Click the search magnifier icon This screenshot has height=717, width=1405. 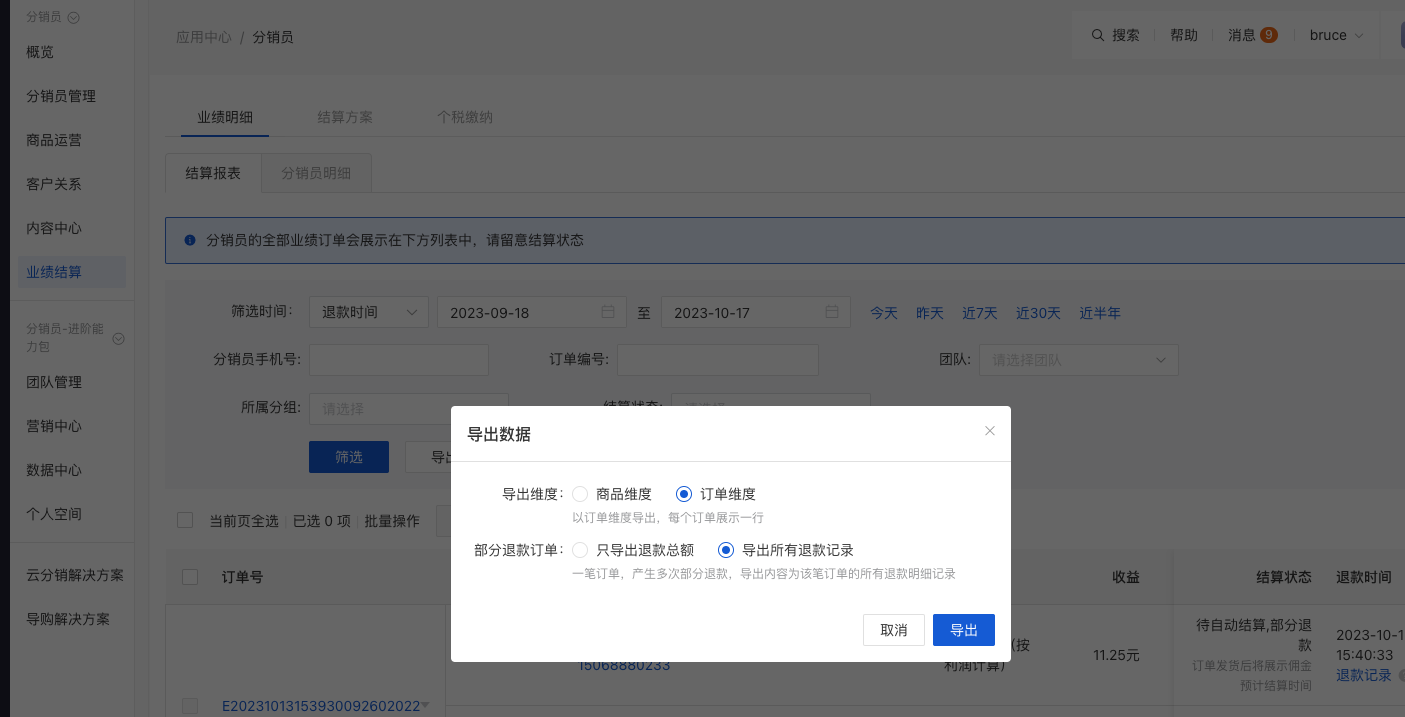(1098, 35)
